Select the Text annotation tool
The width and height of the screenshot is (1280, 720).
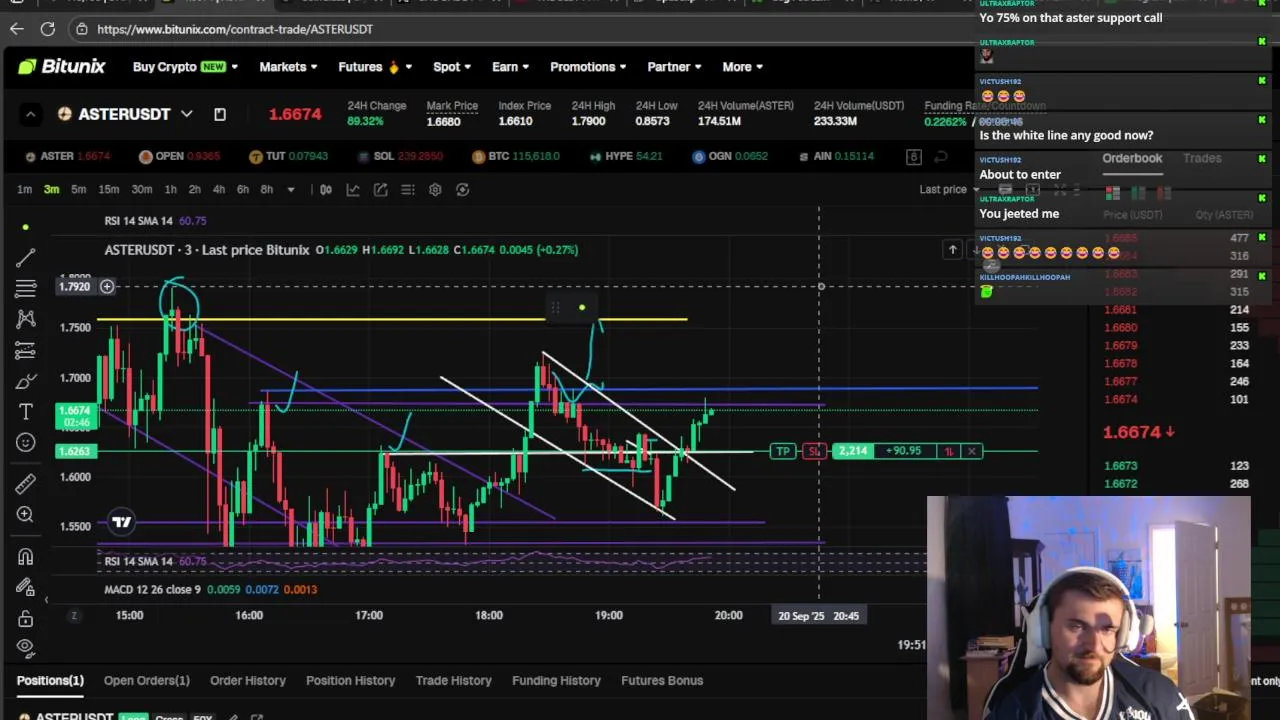26,412
